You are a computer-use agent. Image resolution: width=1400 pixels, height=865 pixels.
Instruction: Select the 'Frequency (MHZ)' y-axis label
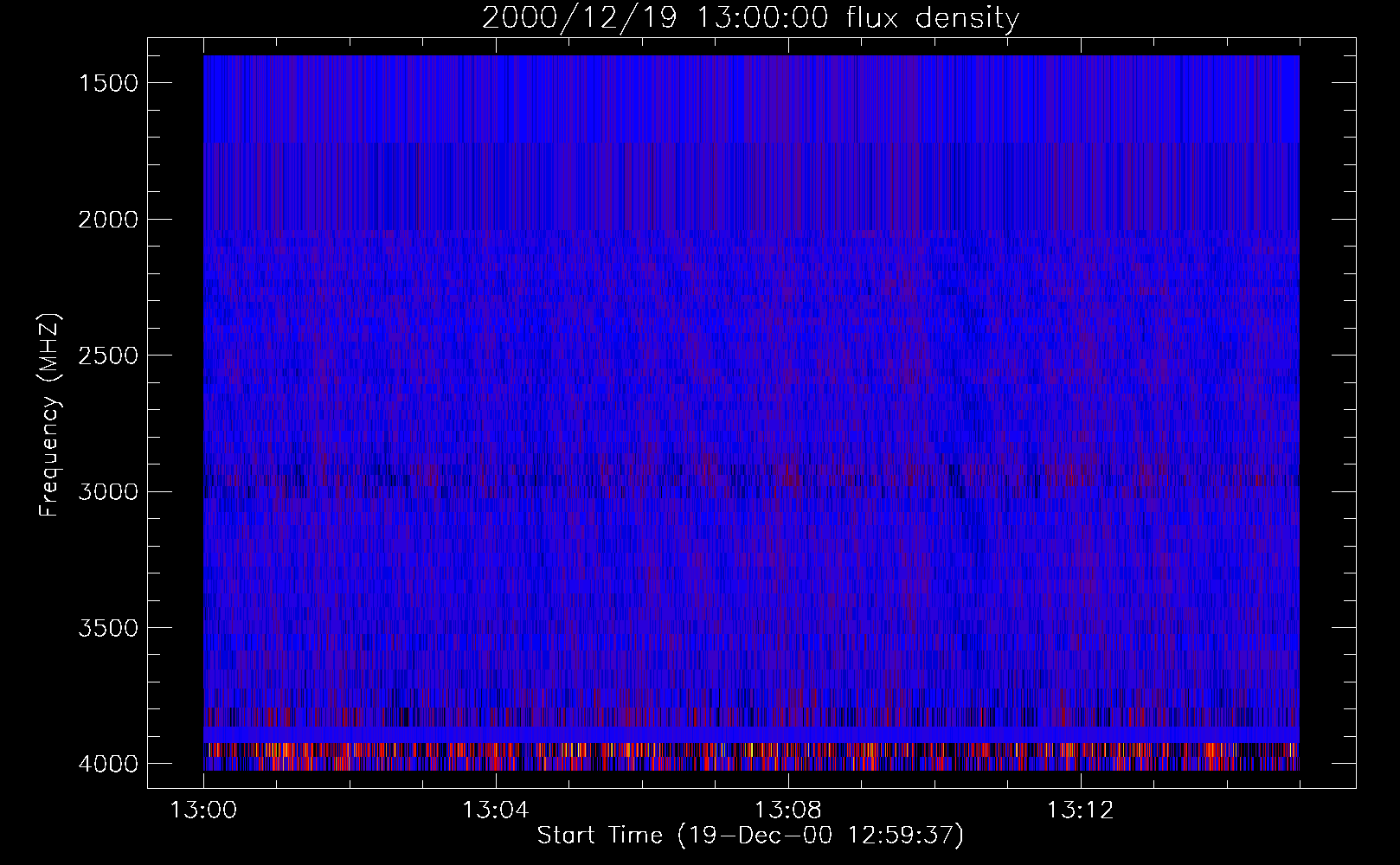(x=49, y=415)
